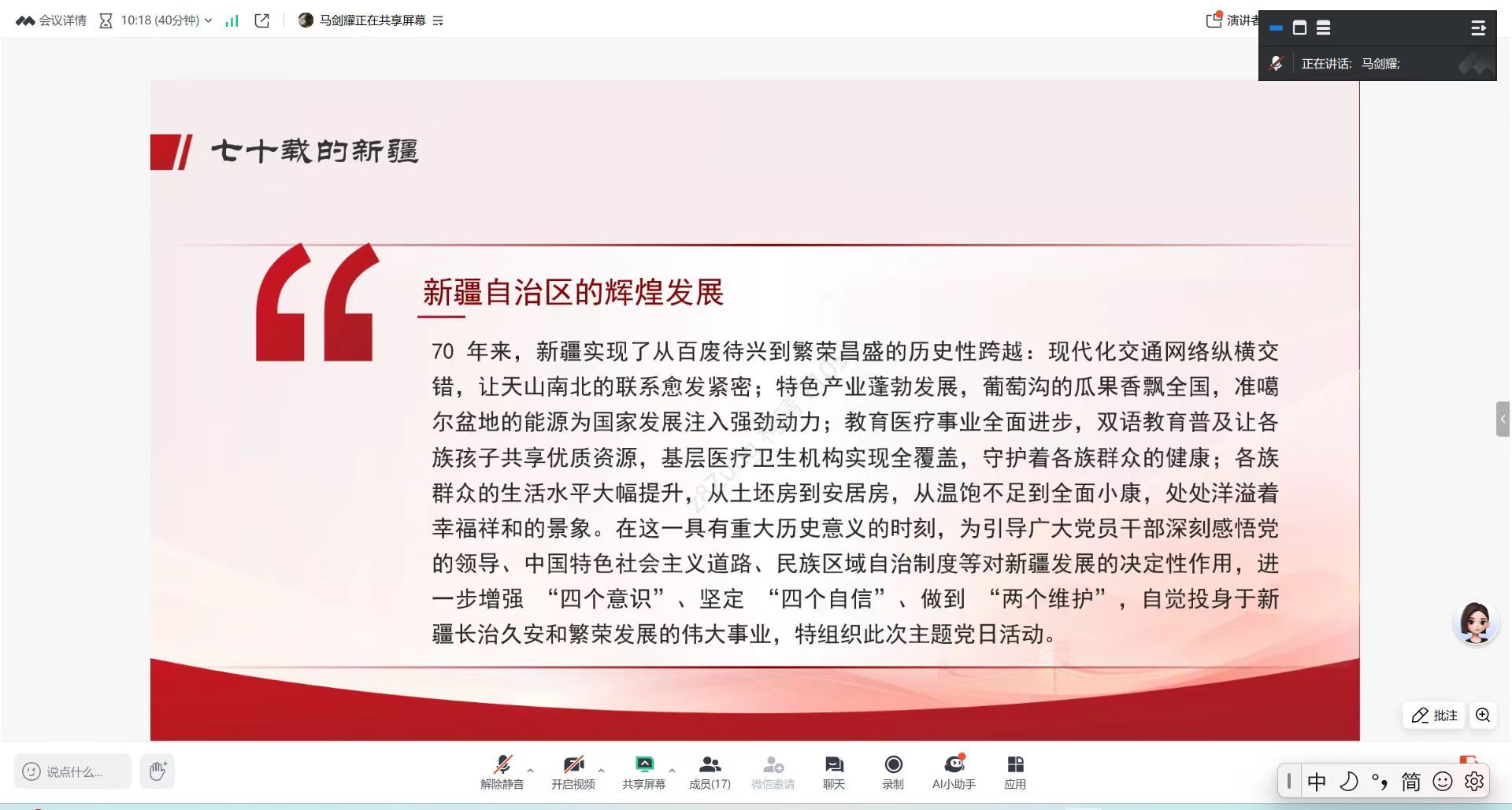Screen dimensions: 1512x810
Task: Open the AI小助手 assistant
Action: tap(954, 771)
